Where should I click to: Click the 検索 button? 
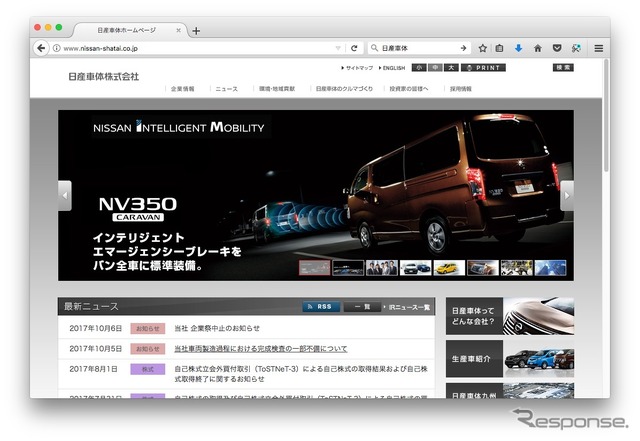(x=563, y=67)
